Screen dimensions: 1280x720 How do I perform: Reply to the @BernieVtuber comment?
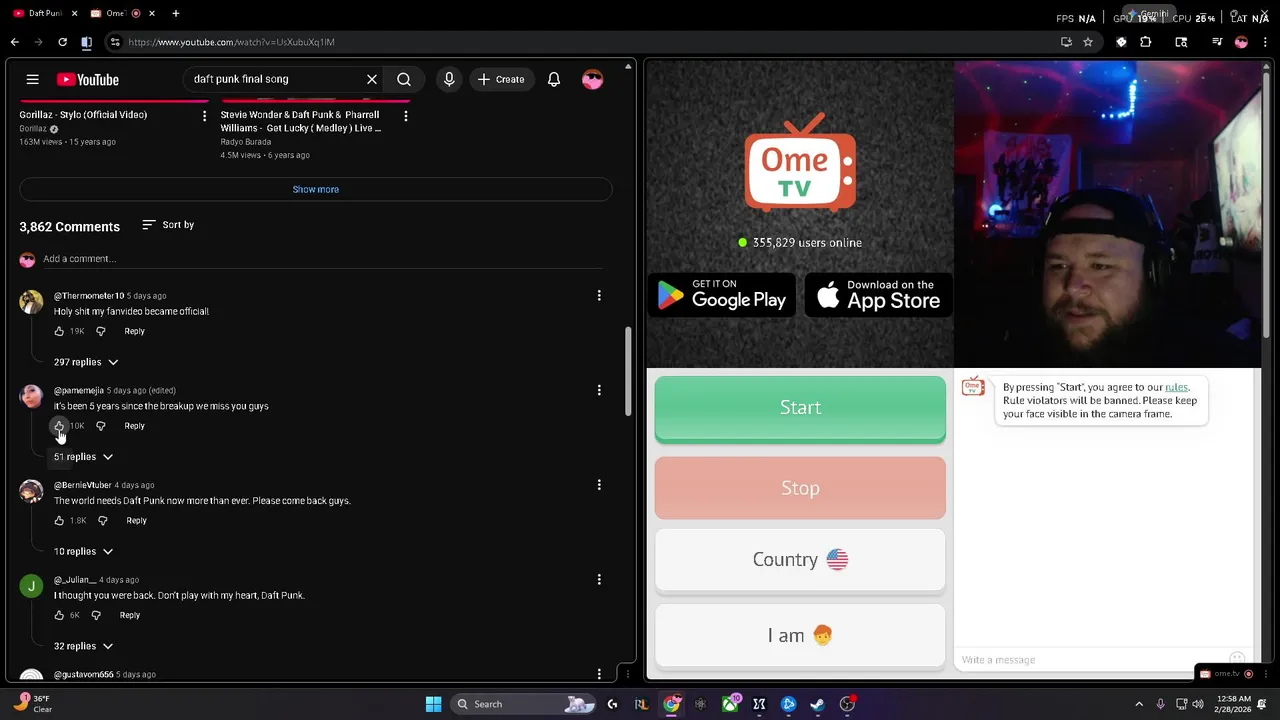click(x=136, y=521)
